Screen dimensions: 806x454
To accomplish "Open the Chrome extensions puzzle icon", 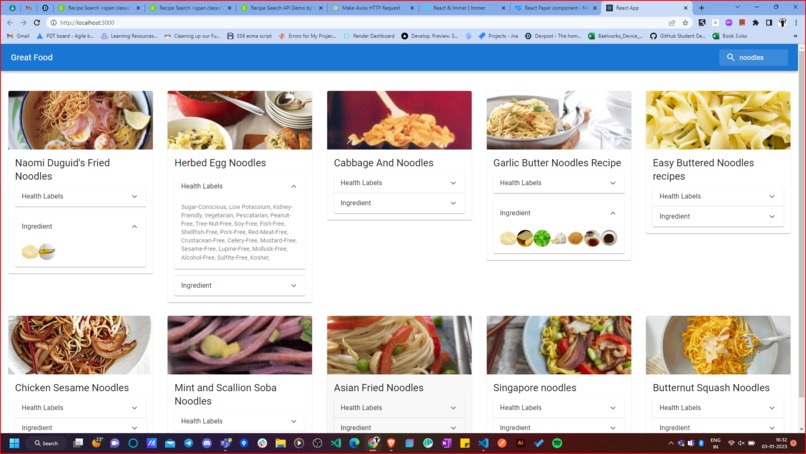I will tap(755, 23).
